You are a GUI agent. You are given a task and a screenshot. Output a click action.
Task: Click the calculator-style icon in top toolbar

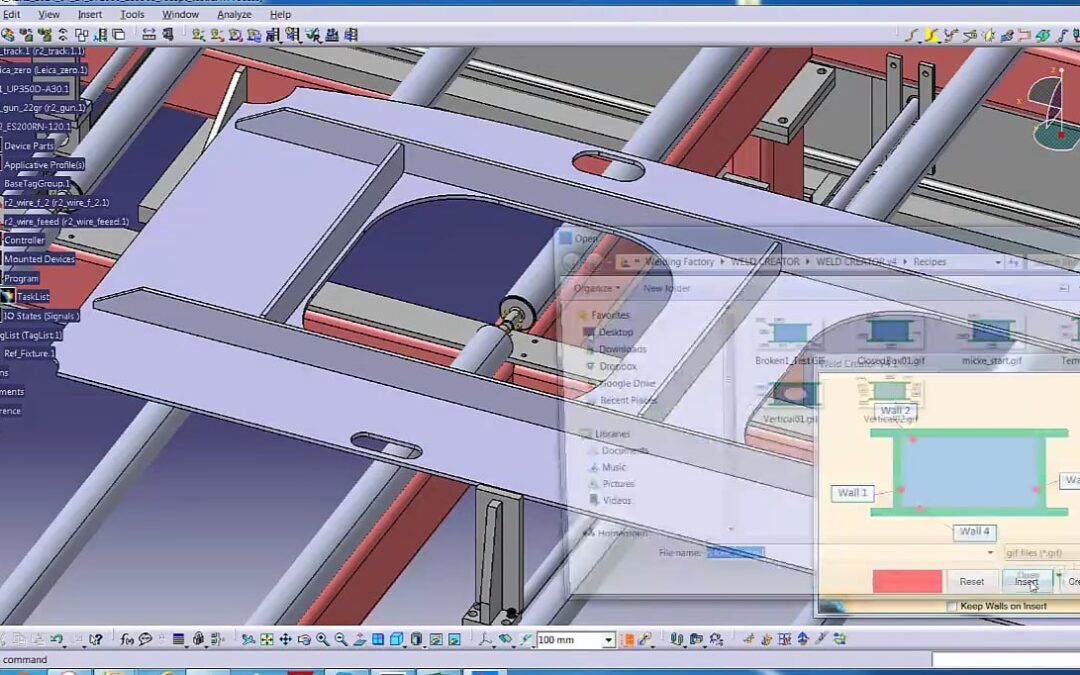pyautogui.click(x=332, y=34)
